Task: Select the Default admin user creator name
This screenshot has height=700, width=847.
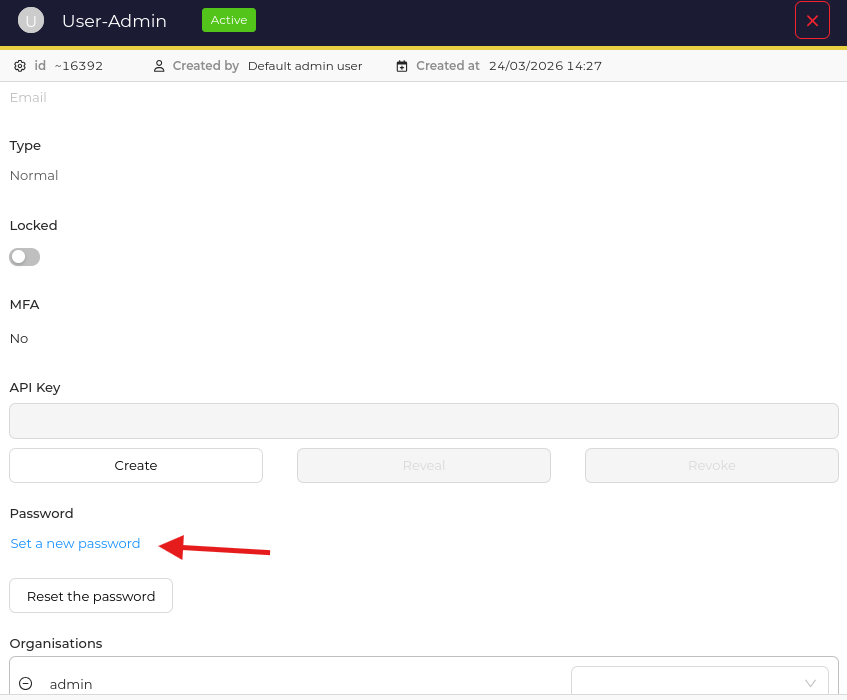Action: pos(305,66)
